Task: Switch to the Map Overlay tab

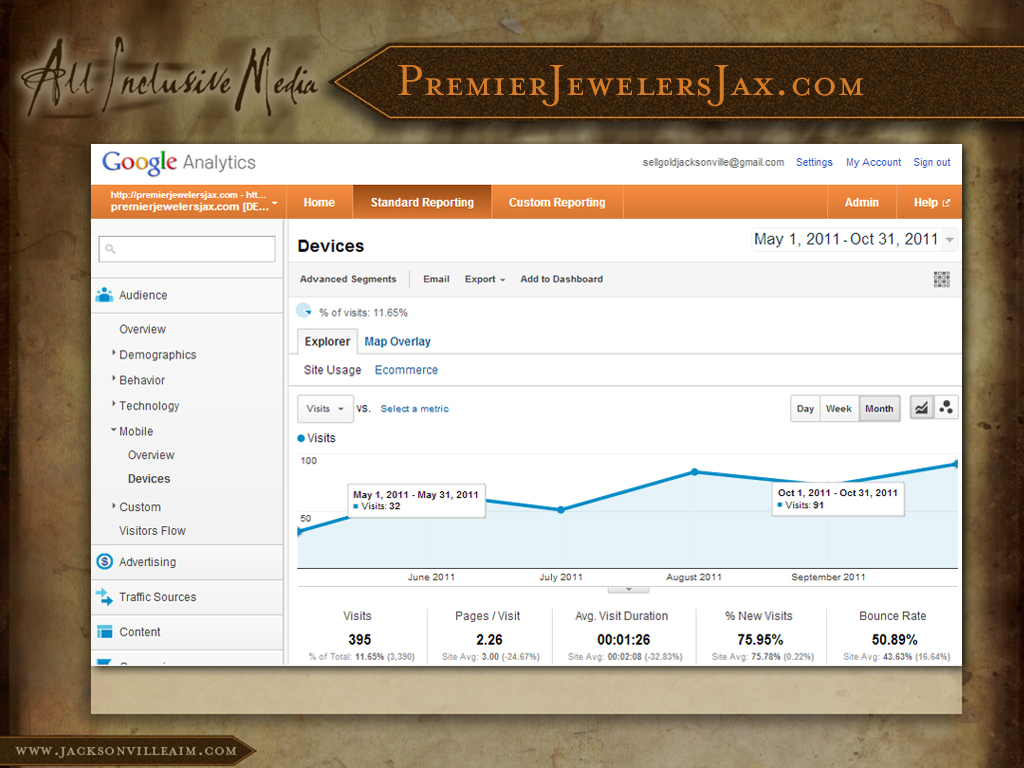Action: (x=397, y=342)
